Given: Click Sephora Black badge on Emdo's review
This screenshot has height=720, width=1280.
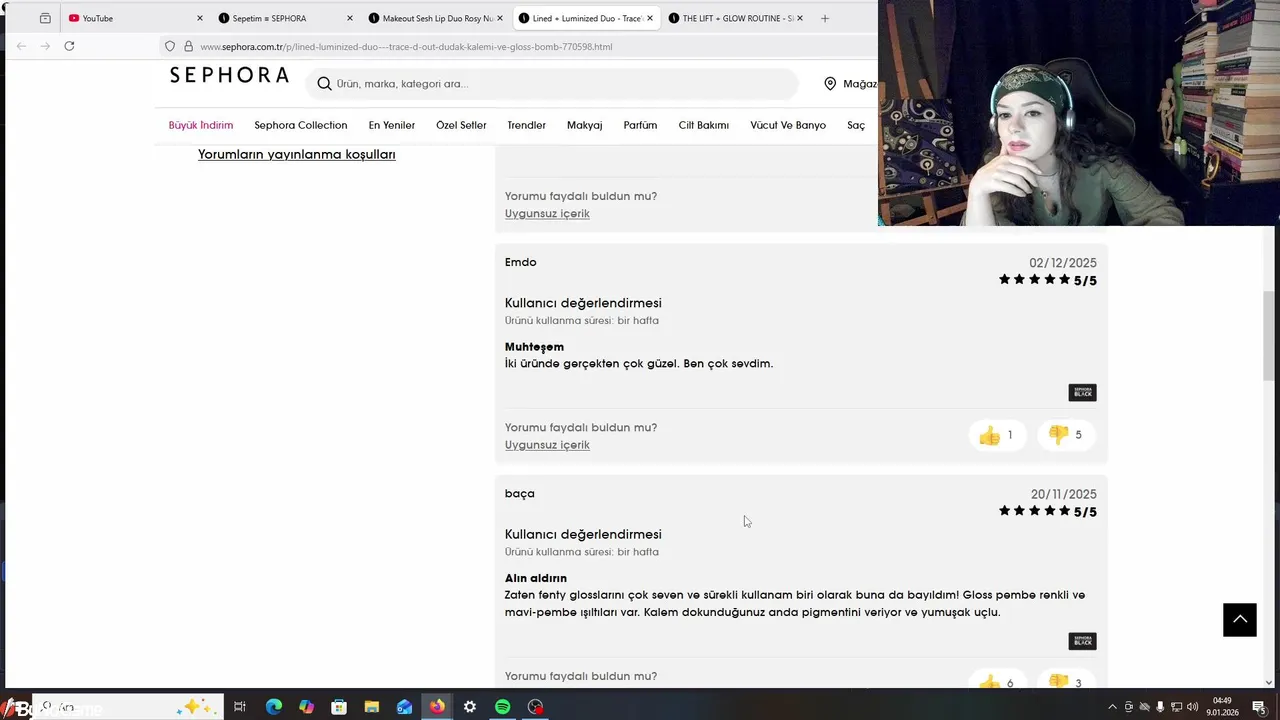Looking at the screenshot, I should click(x=1082, y=392).
